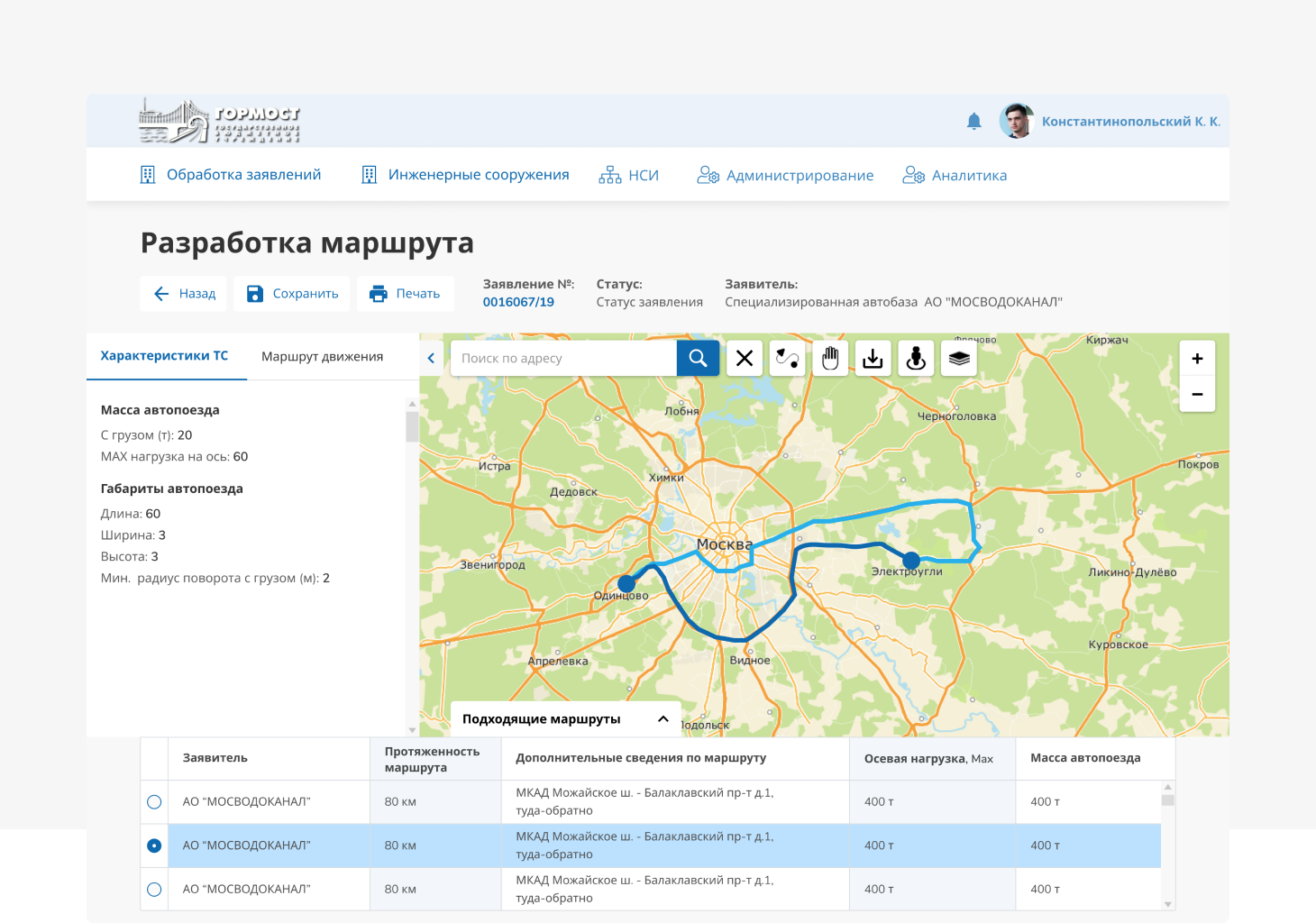Open the map layers tool
This screenshot has height=923, width=1316.
point(959,358)
